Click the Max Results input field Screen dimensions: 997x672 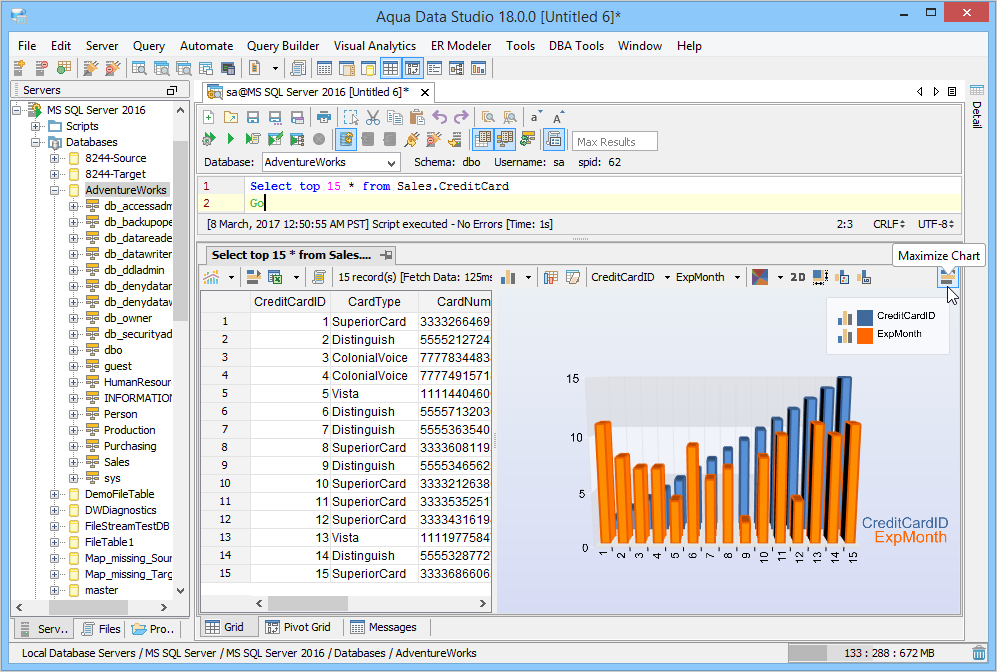pos(615,142)
